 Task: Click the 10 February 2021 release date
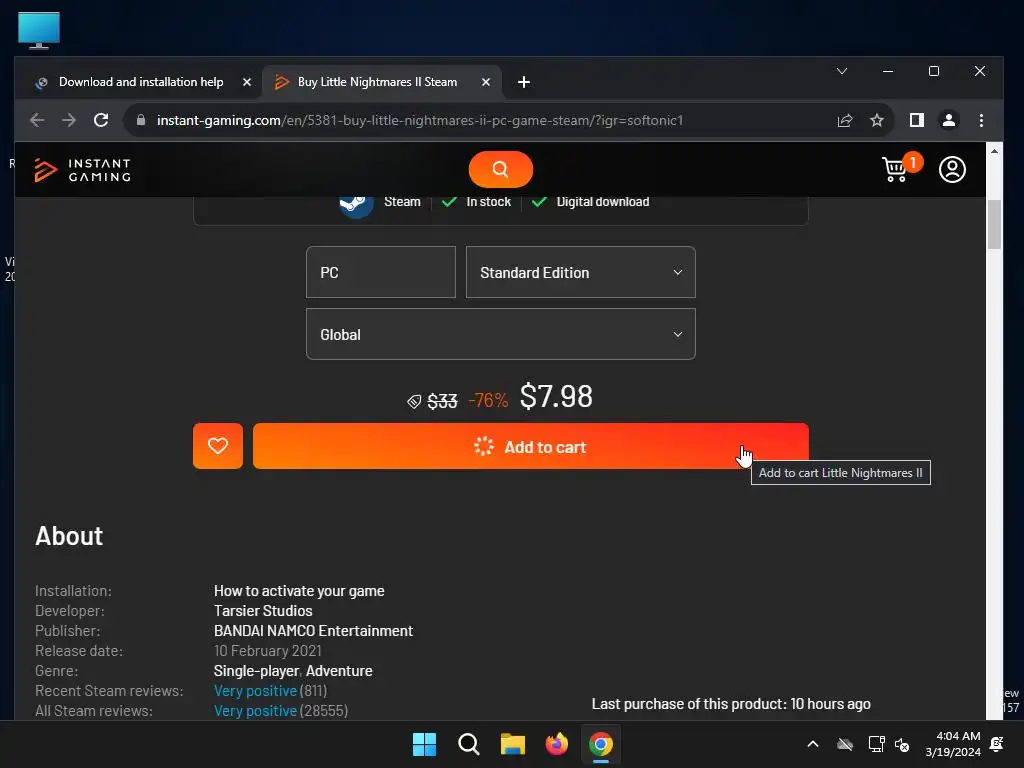268,651
